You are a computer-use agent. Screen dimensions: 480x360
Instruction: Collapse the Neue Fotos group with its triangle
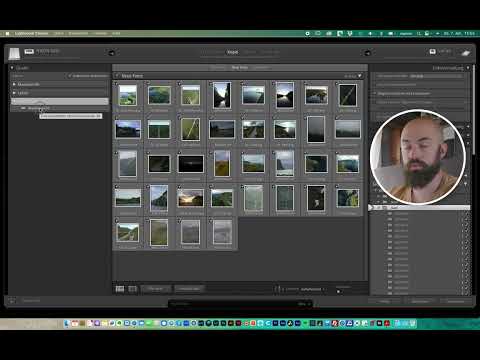[360, 76]
